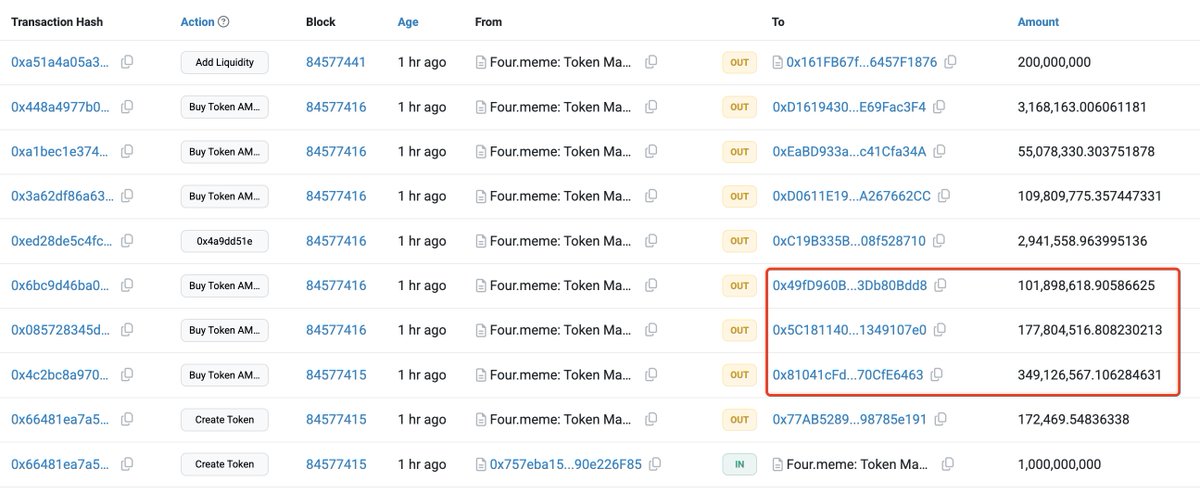Open transaction 0x448a4977b0 details
This screenshot has width=1200, height=494.
pyautogui.click(x=61, y=107)
